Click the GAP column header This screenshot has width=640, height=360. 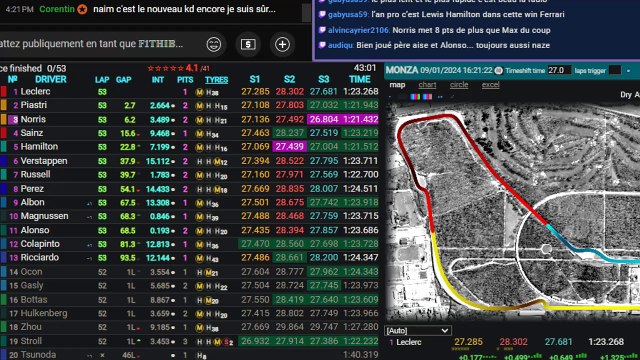click(x=123, y=80)
